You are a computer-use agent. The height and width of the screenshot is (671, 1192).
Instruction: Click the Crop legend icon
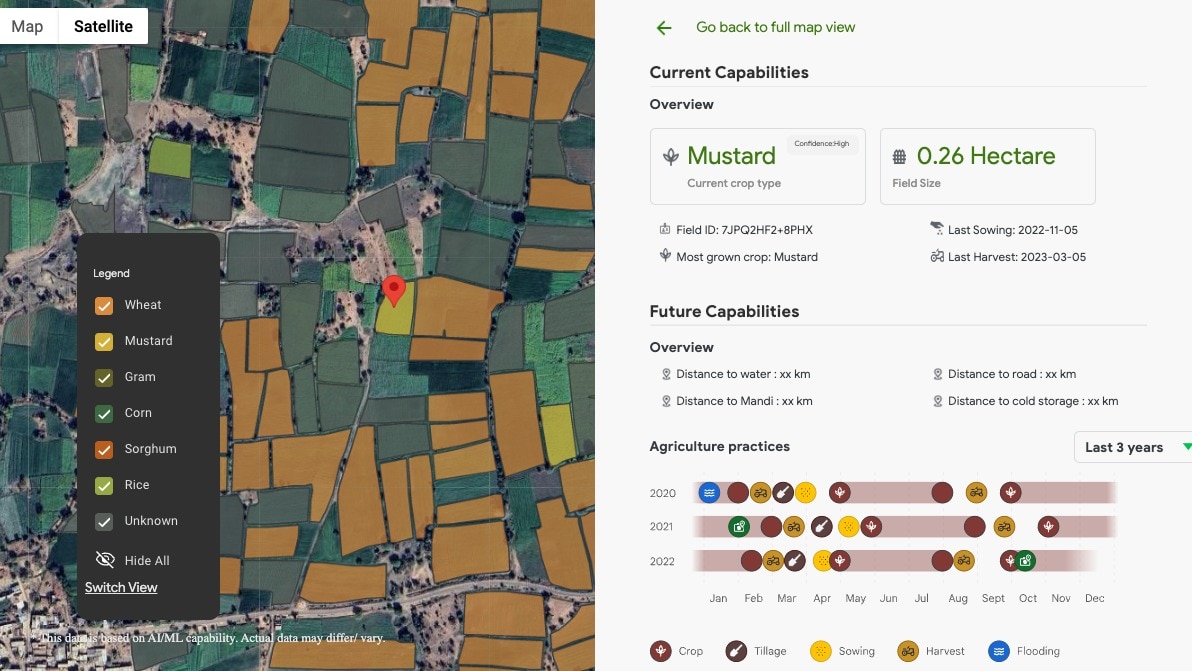pos(661,650)
